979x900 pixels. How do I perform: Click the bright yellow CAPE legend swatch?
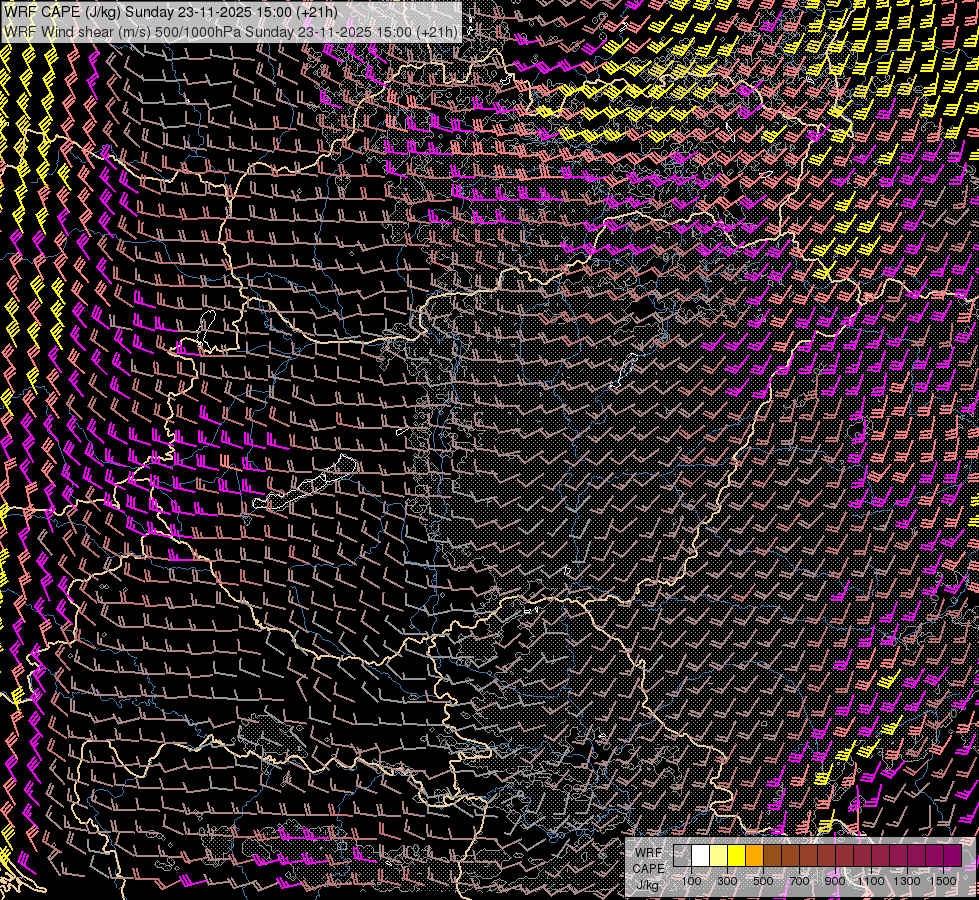pyautogui.click(x=737, y=856)
